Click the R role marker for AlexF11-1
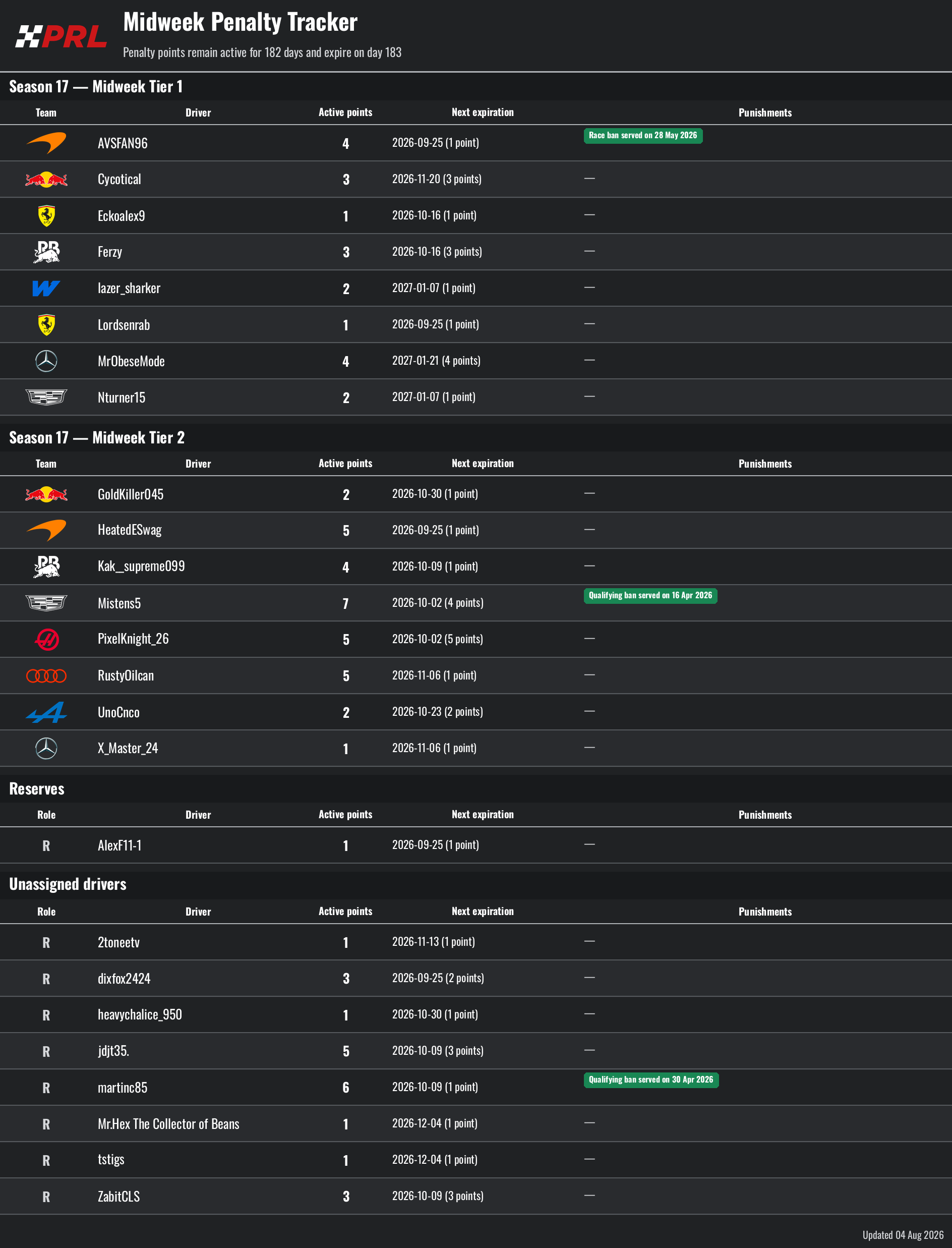Screen dimensions: 952x1248 [46, 845]
